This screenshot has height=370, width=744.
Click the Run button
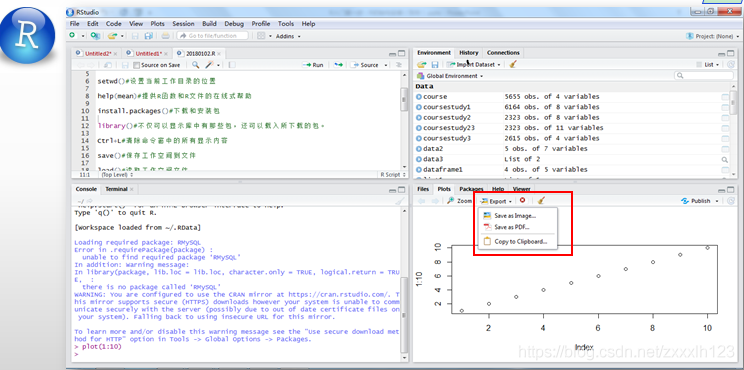pyautogui.click(x=313, y=65)
